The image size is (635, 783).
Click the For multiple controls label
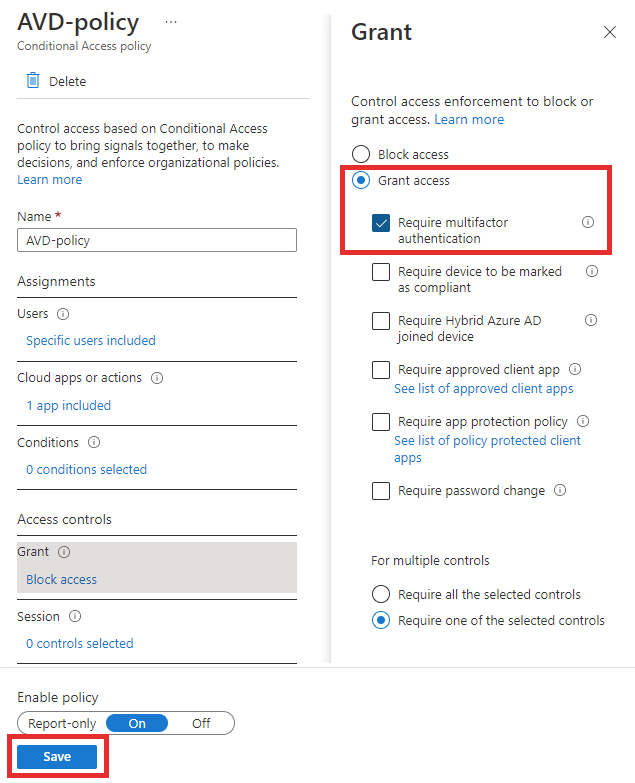click(x=430, y=561)
